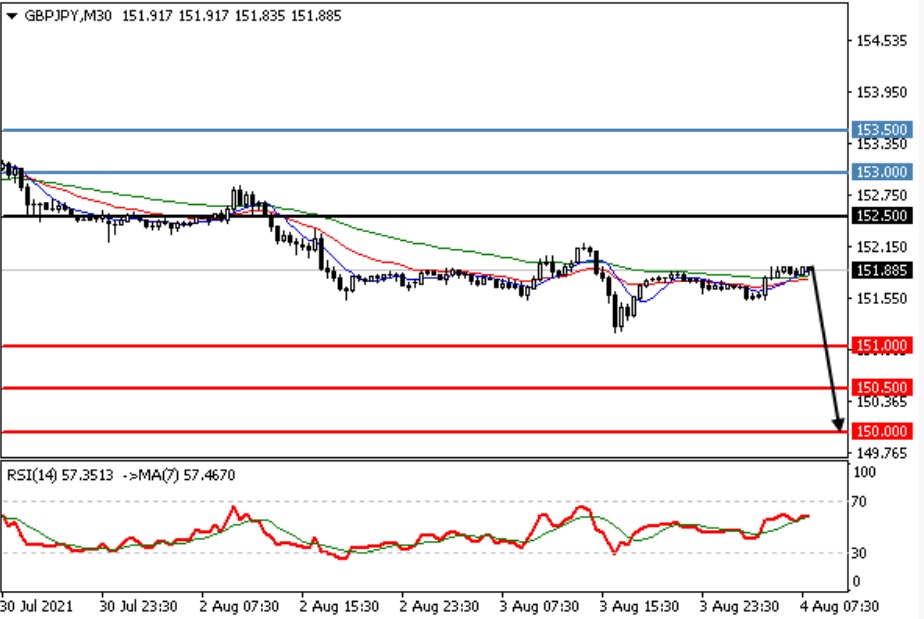Click the 3 Aug 15:30 time axis label
Image resolution: width=924 pixels, height=619 pixels.
[639, 607]
